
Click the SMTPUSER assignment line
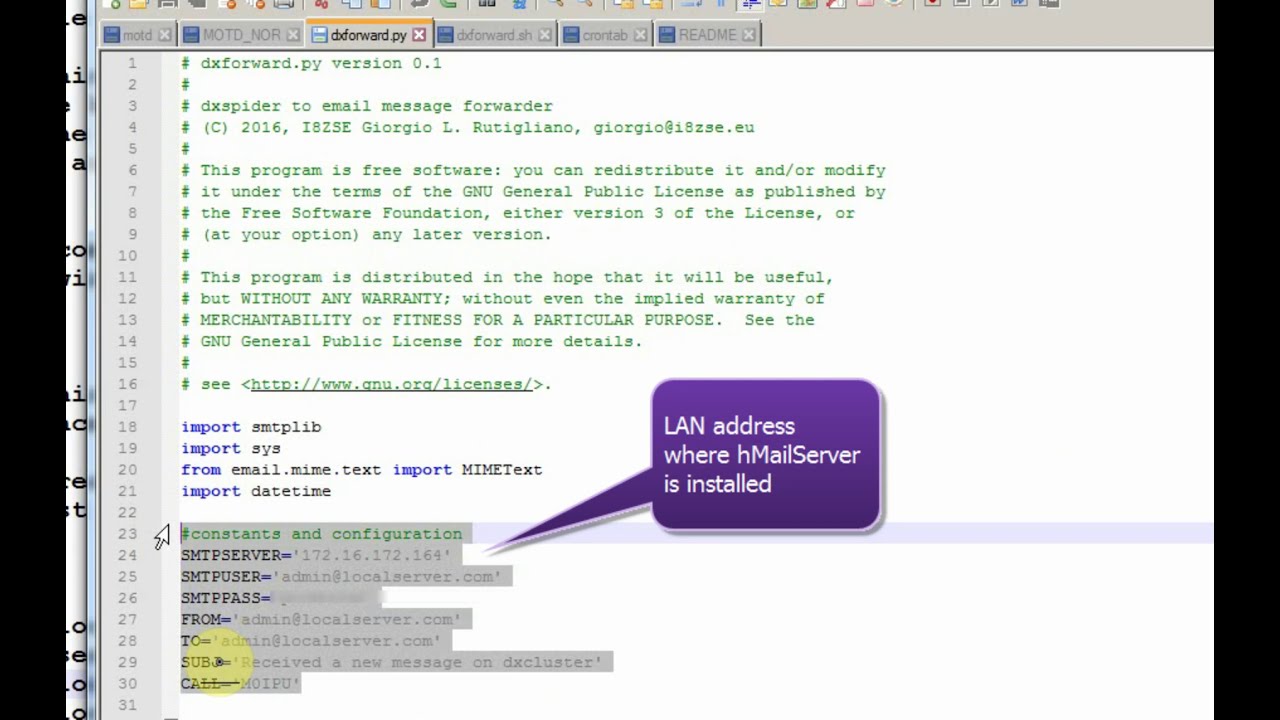[341, 577]
